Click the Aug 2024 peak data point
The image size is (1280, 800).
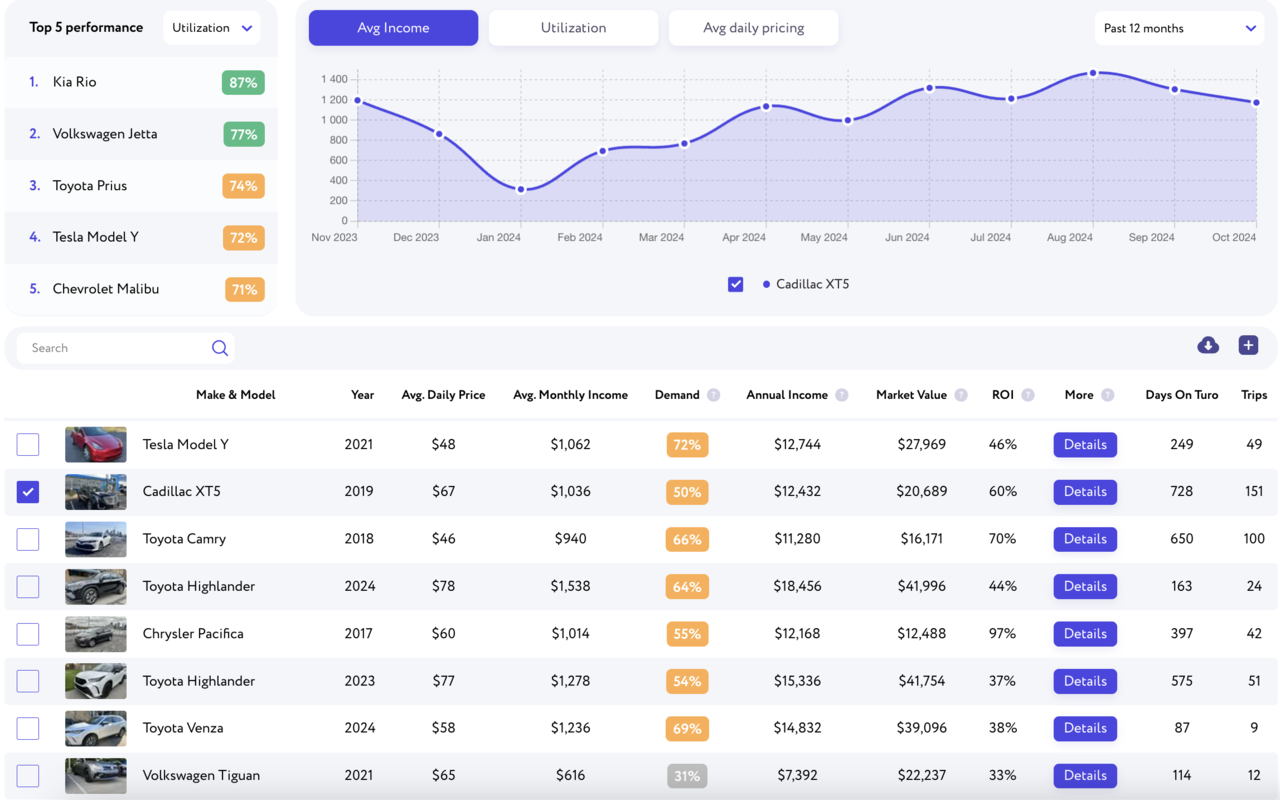[1093, 73]
